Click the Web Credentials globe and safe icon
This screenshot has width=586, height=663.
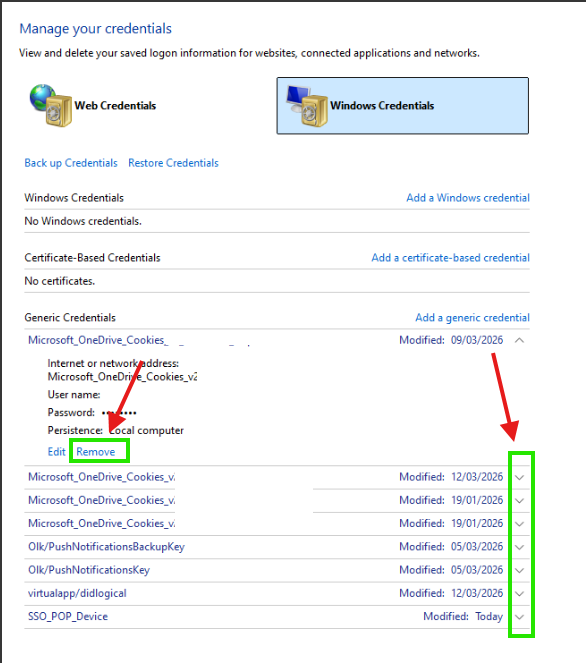coord(51,105)
